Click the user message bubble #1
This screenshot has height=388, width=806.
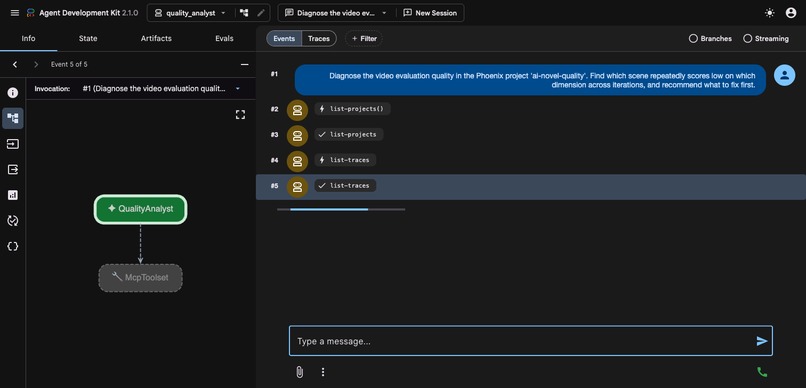530,80
